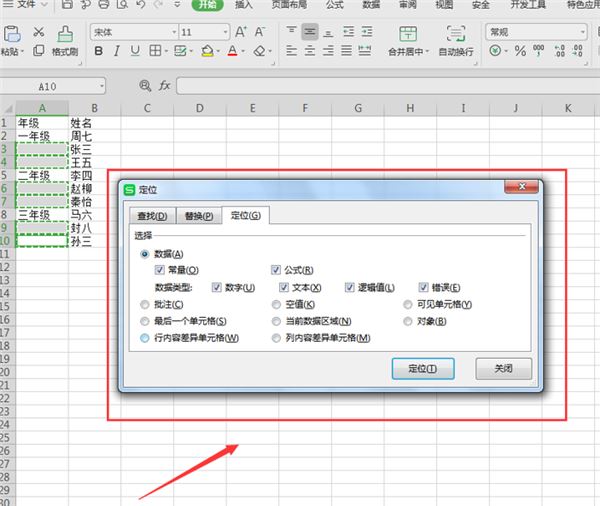This screenshot has width=600, height=506.
Task: Decrease font size with smaller A
Action: point(260,32)
